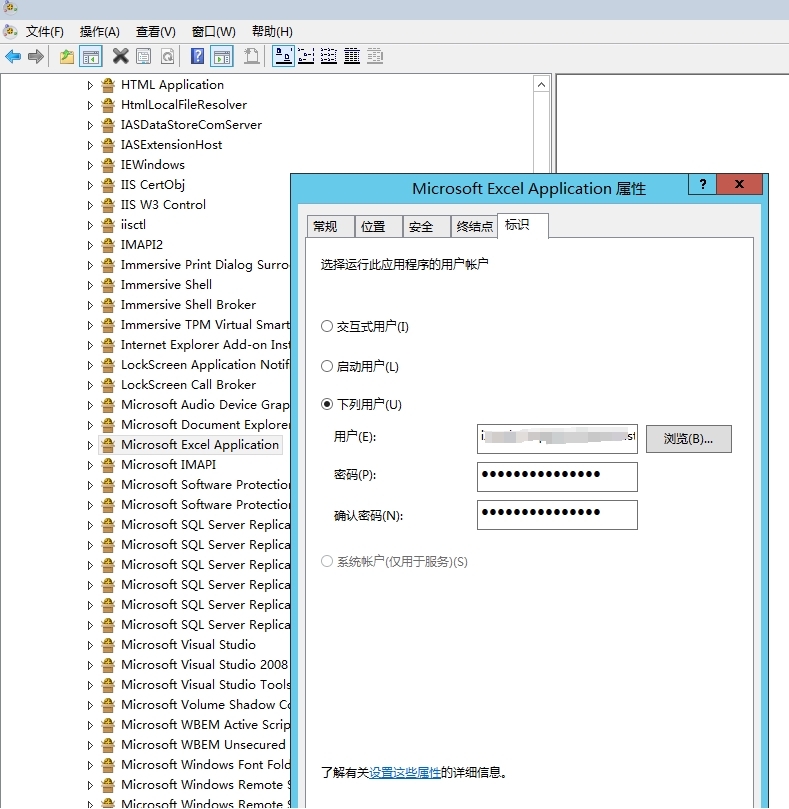
Task: Expand the HtmlLocalFileResolver node
Action: coord(90,105)
